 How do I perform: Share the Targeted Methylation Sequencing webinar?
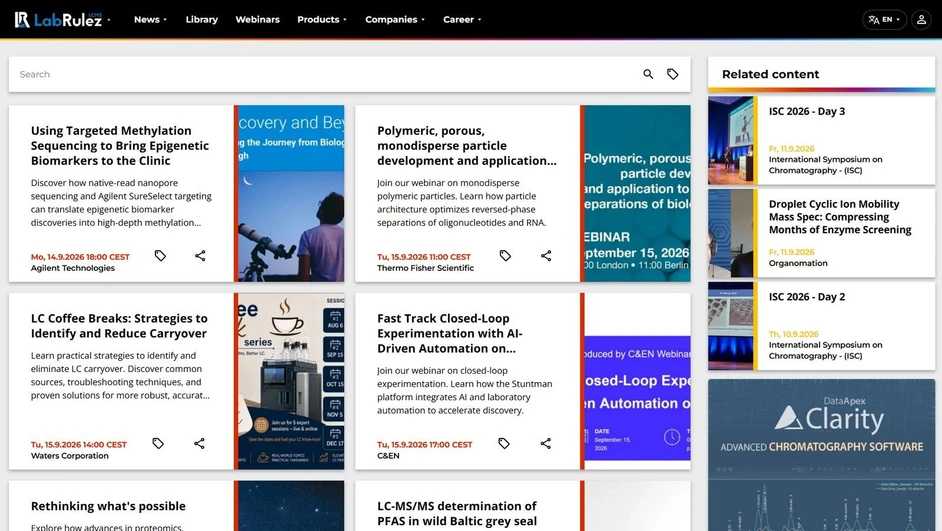(200, 256)
